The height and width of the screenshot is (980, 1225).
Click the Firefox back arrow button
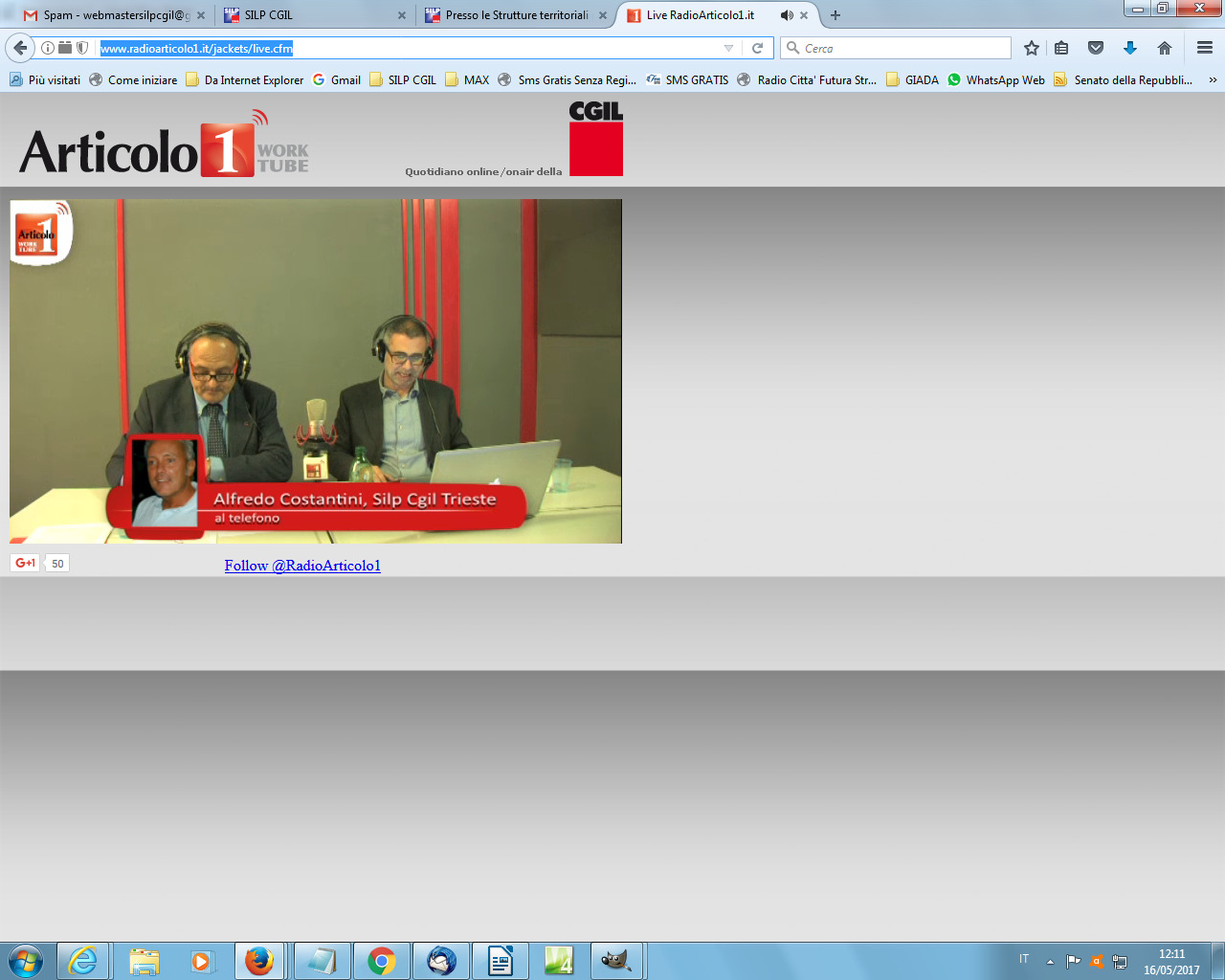pyautogui.click(x=20, y=48)
